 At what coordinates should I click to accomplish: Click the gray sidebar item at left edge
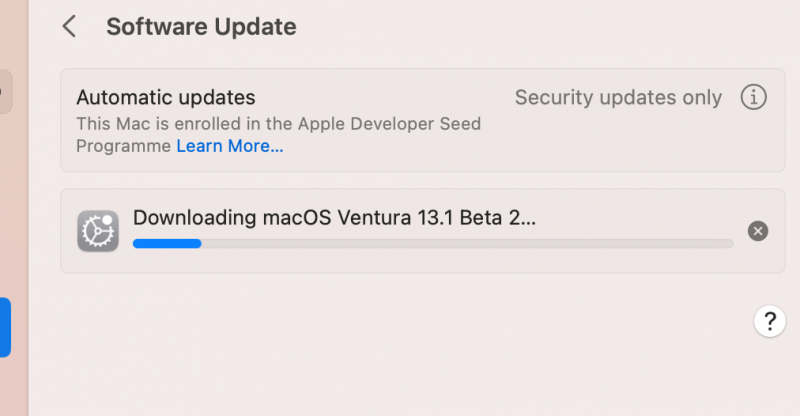(5, 92)
